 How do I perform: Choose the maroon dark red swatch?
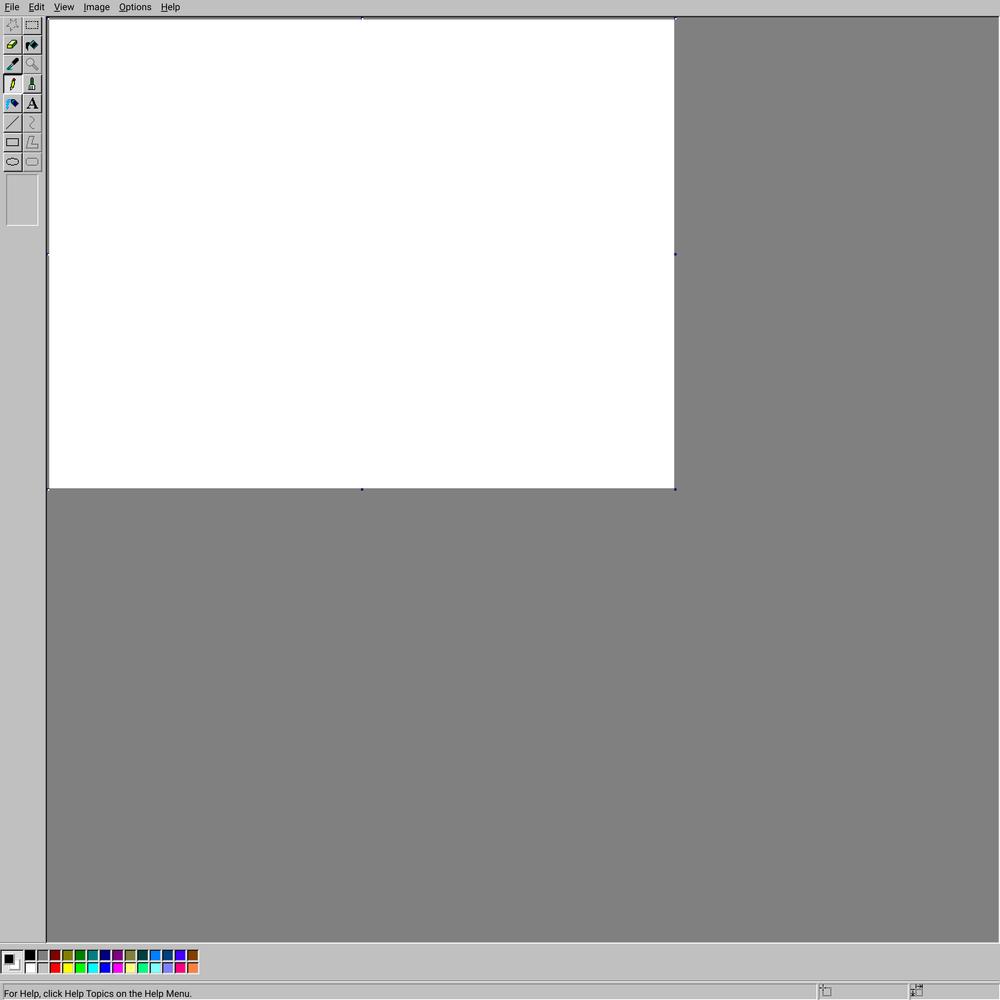[55, 955]
